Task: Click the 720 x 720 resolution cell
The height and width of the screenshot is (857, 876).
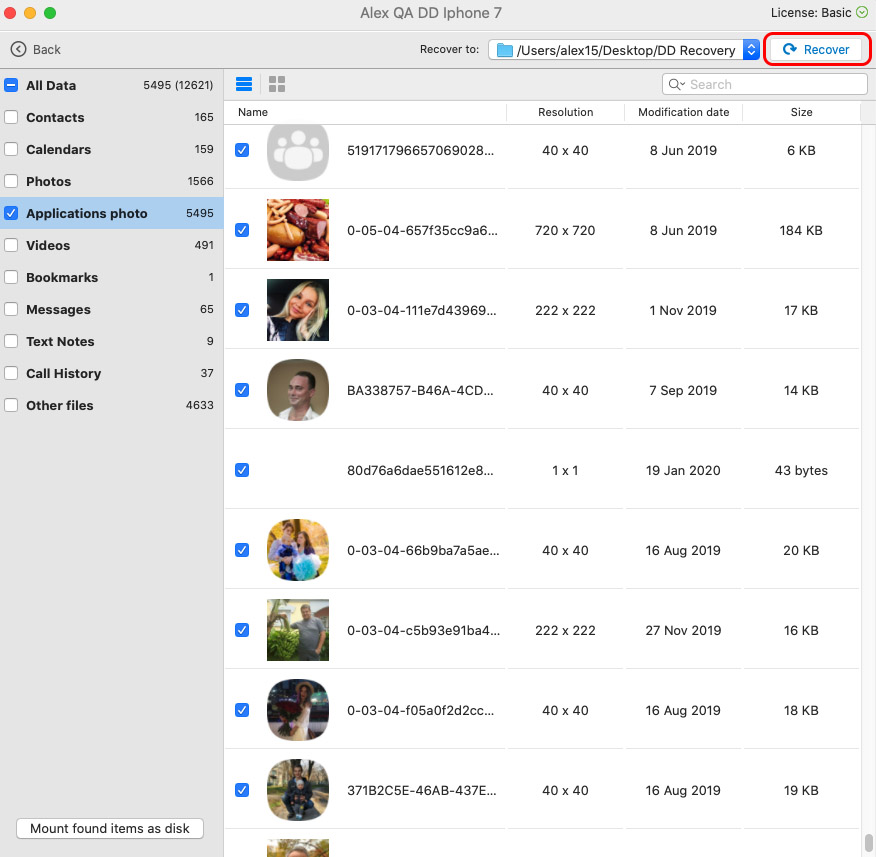Action: click(565, 230)
